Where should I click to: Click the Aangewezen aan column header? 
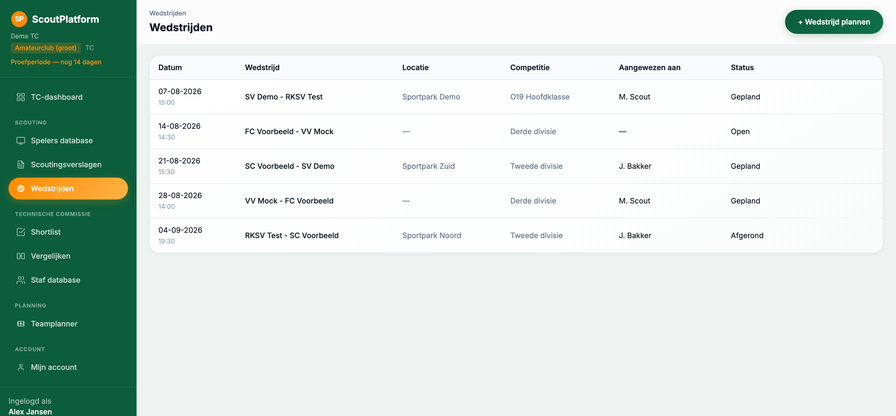tap(650, 67)
